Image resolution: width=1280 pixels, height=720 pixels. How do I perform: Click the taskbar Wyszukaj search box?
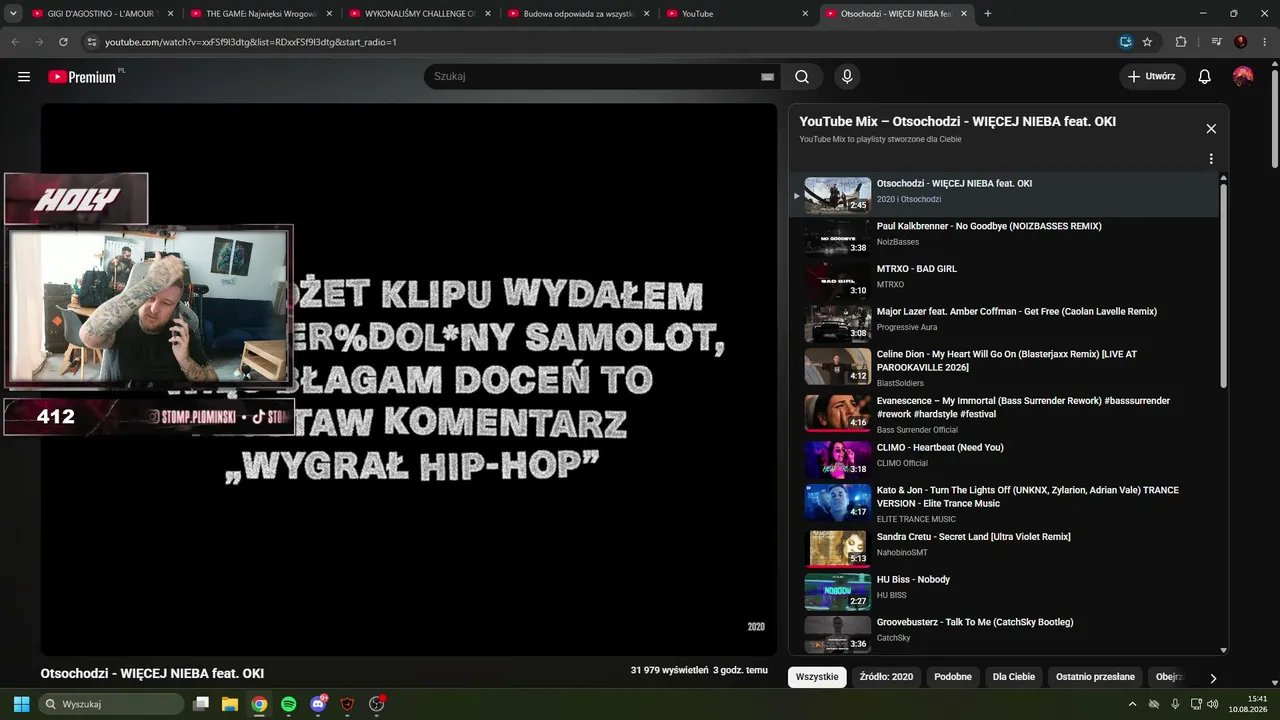tap(110, 704)
